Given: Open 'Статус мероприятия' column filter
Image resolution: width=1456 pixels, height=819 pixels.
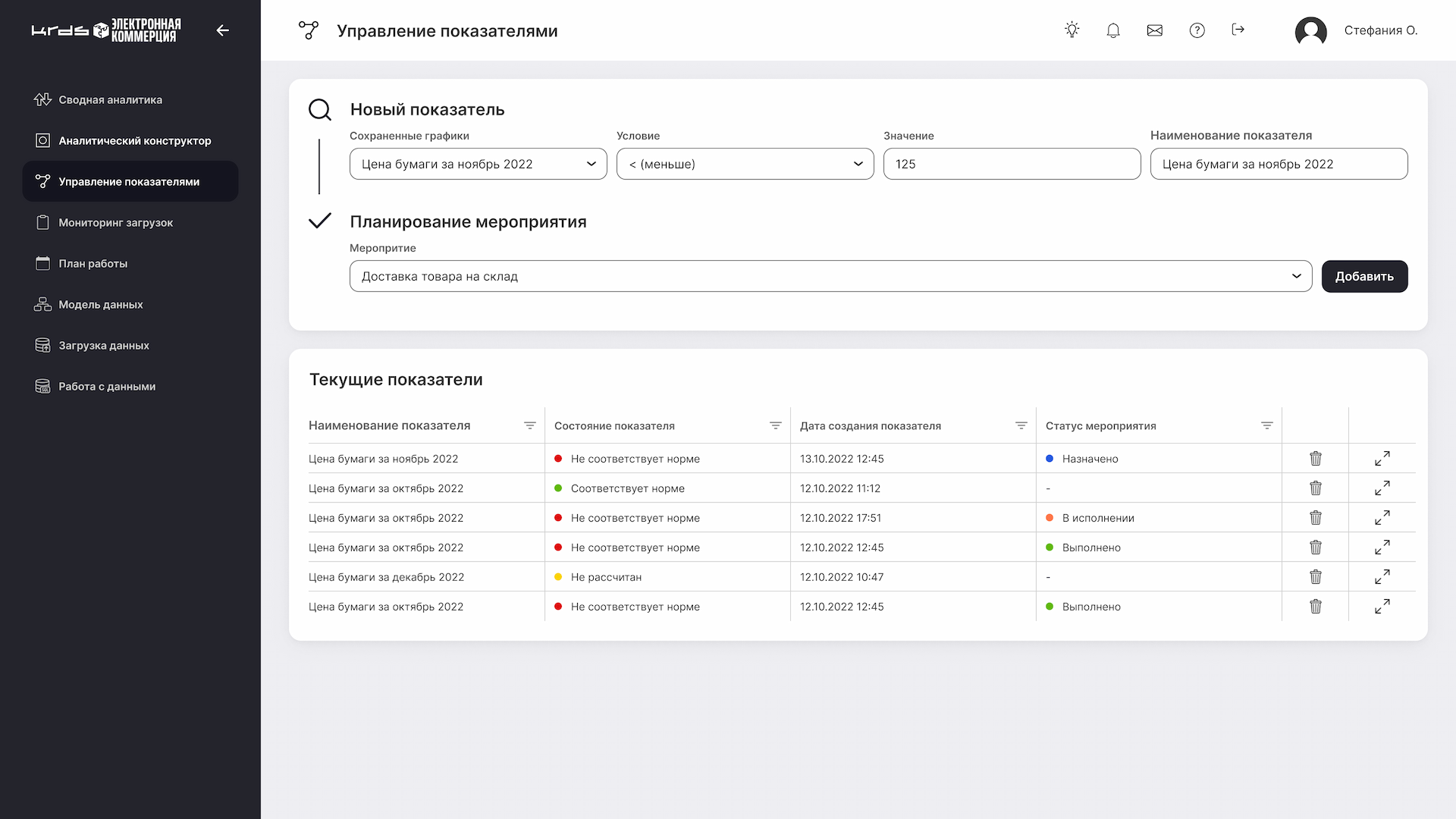Looking at the screenshot, I should (1267, 426).
